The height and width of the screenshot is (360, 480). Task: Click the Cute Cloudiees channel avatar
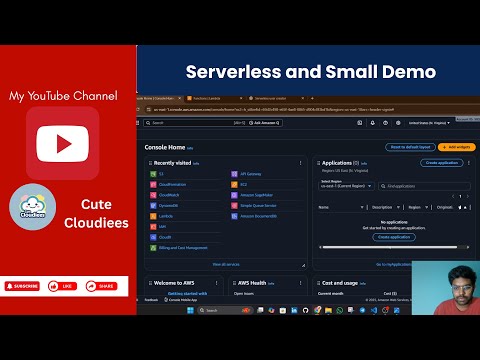pos(32,207)
